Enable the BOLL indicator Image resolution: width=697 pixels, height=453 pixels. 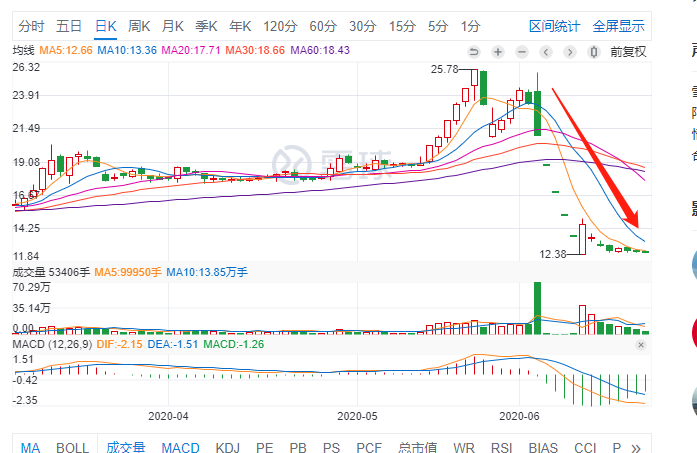73,447
